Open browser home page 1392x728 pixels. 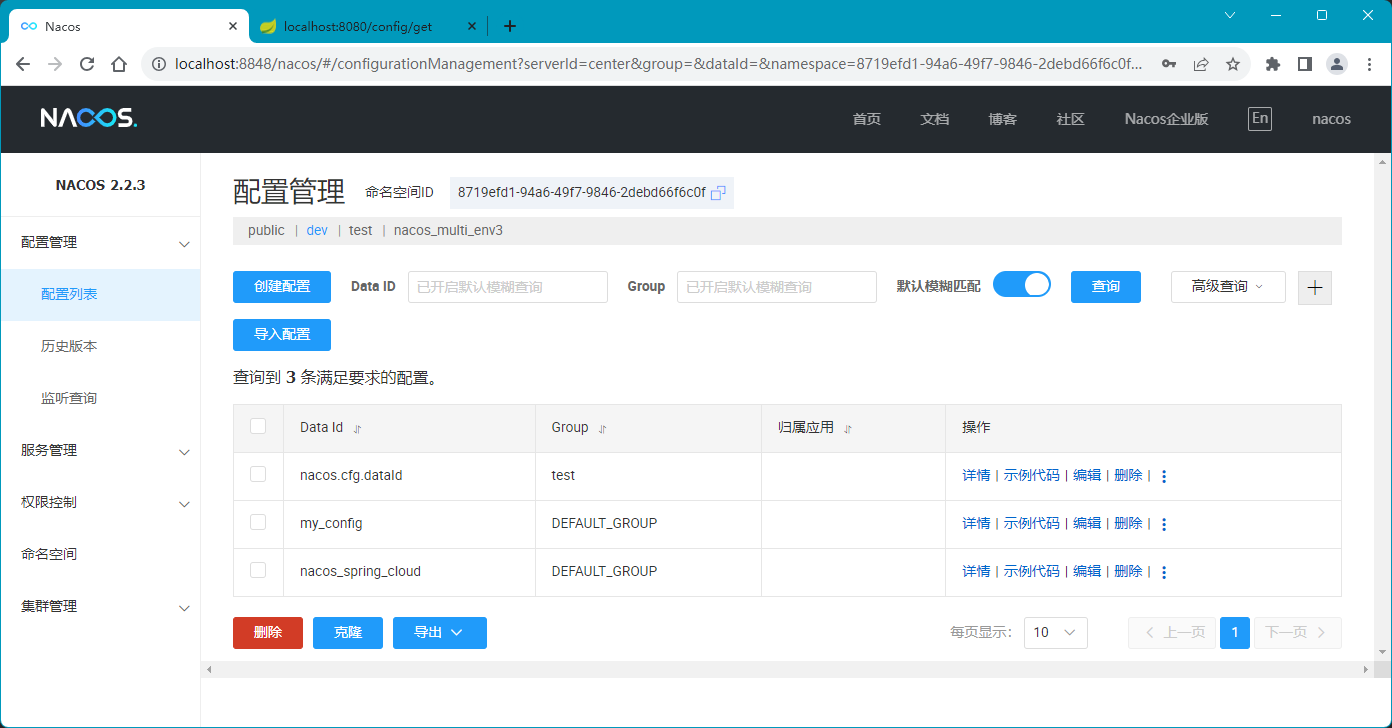tap(119, 64)
